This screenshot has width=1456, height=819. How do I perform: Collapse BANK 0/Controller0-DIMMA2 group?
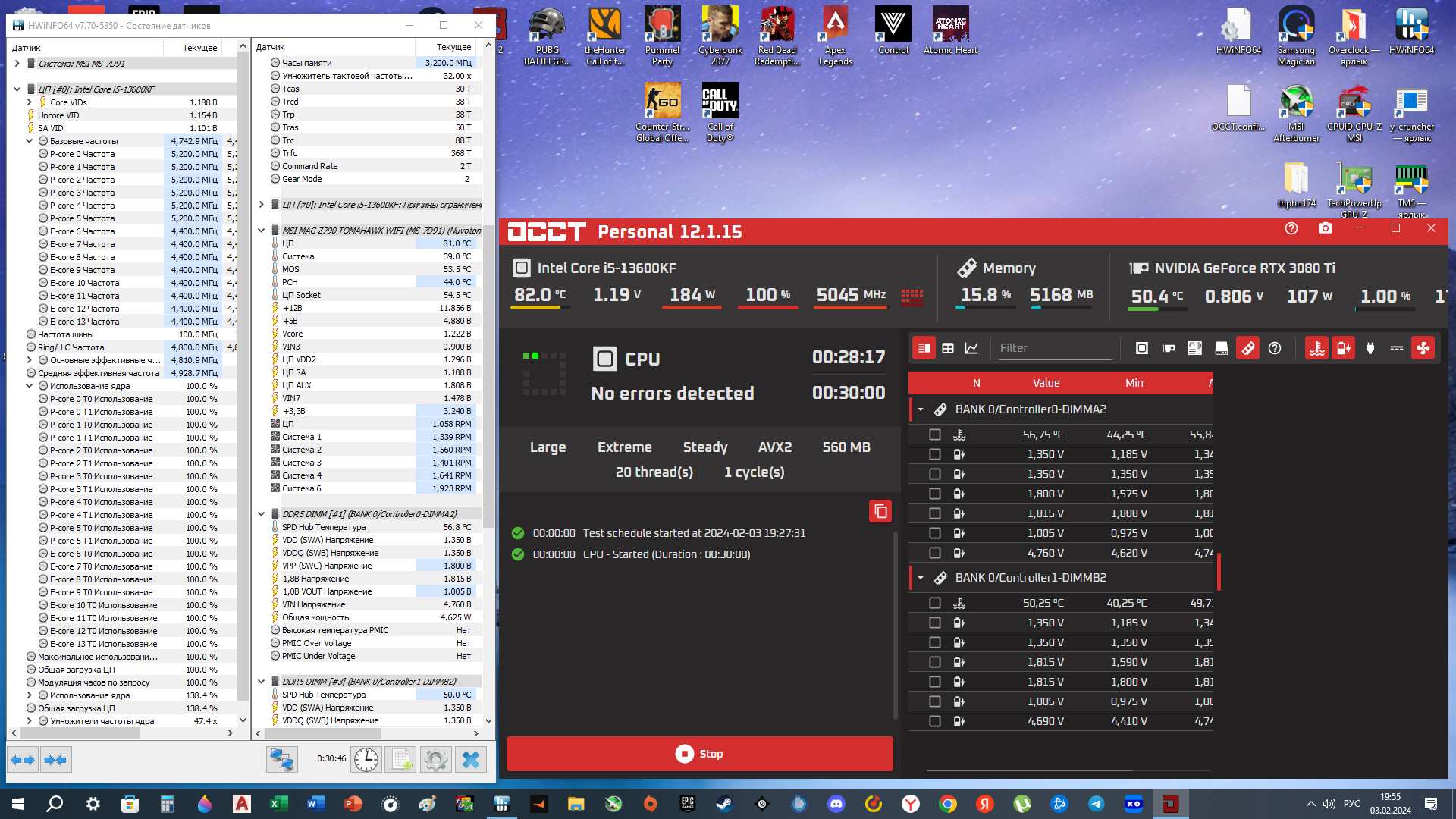pos(921,409)
